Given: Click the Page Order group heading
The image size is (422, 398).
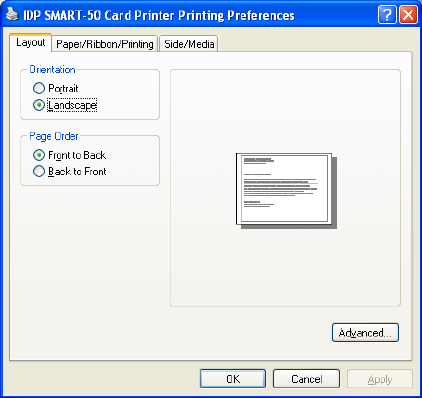Looking at the screenshot, I should (54, 136).
